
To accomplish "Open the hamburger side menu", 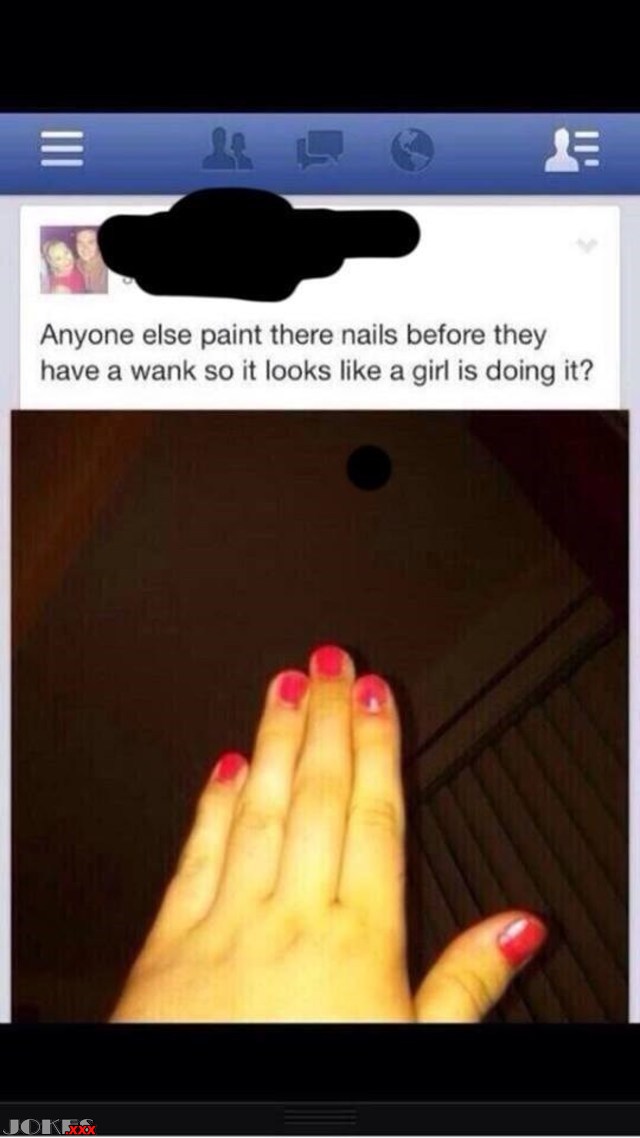I will pyautogui.click(x=62, y=150).
